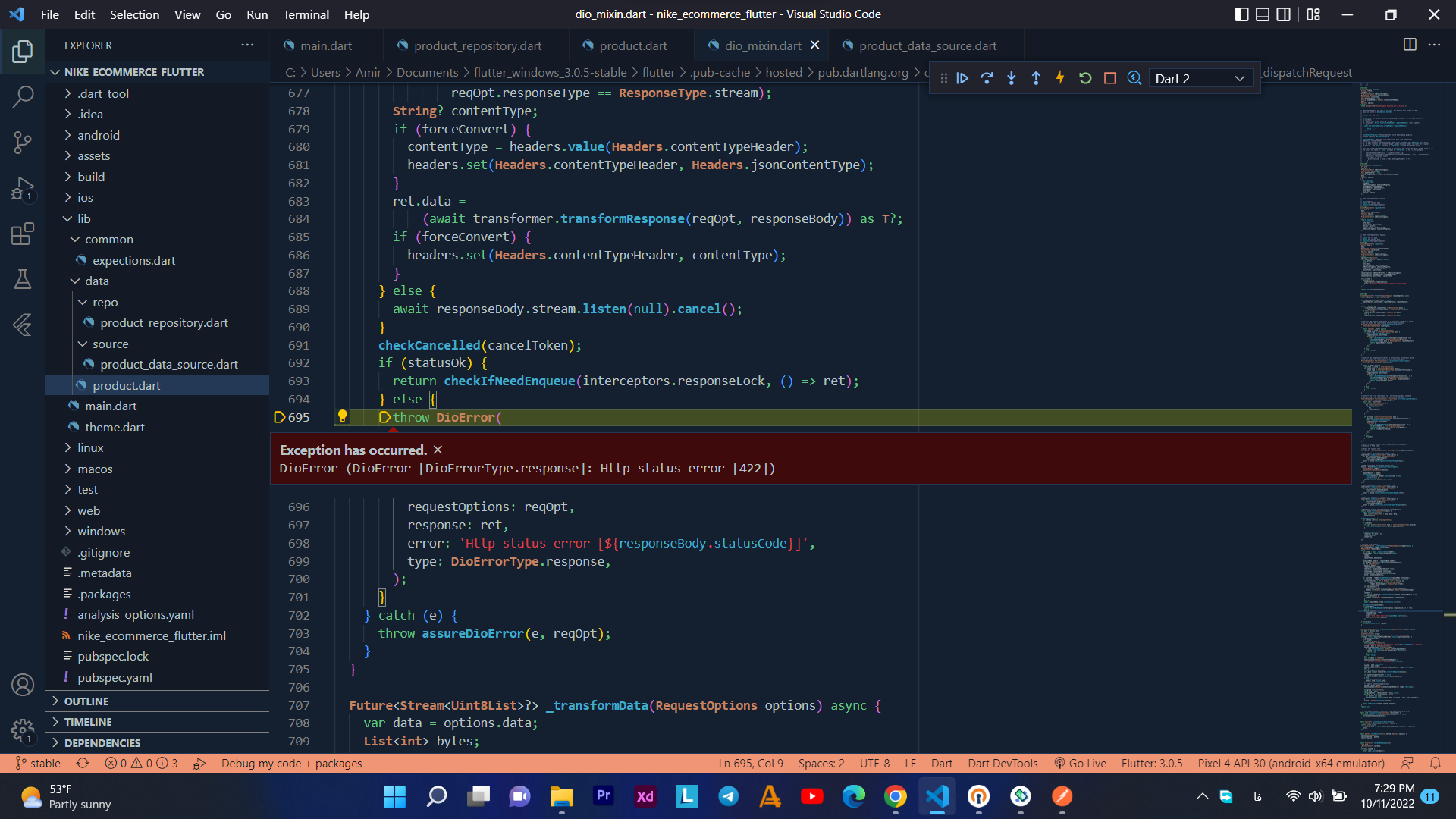Image resolution: width=1456 pixels, height=819 pixels.
Task: Select device Pixel 4 API 30 status item
Action: (x=1291, y=764)
